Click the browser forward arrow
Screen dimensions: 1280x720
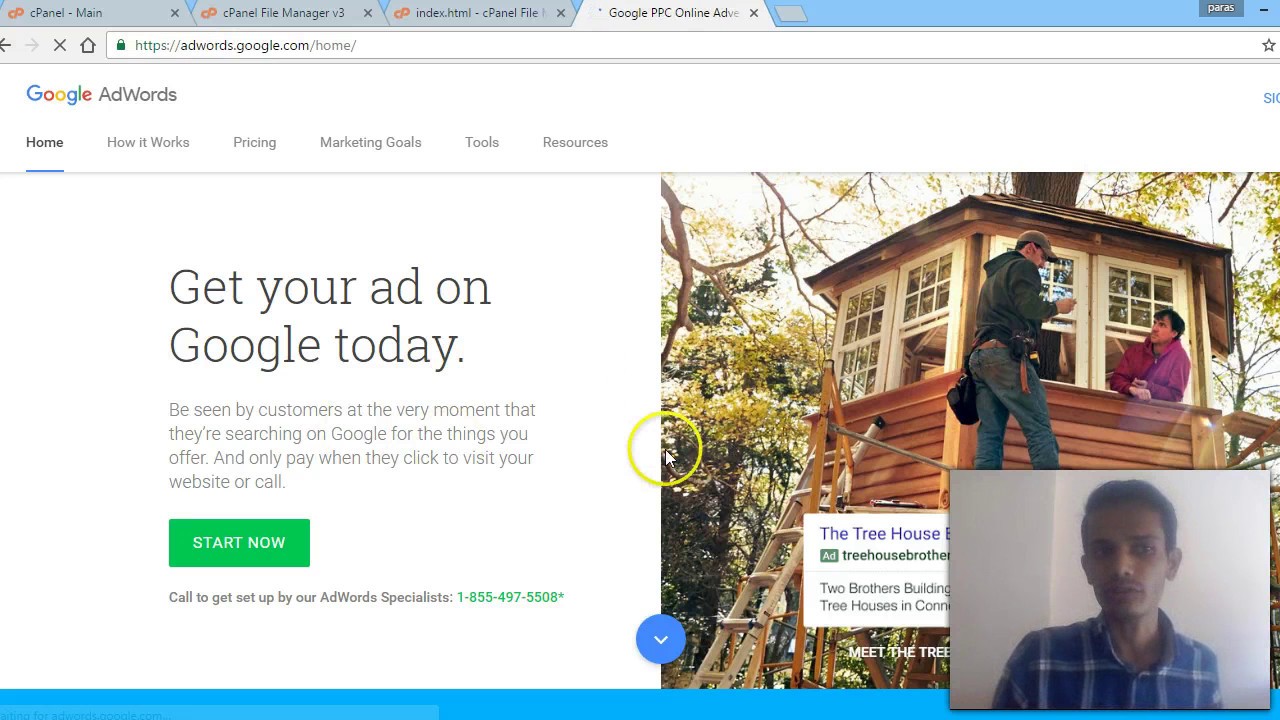(x=32, y=45)
